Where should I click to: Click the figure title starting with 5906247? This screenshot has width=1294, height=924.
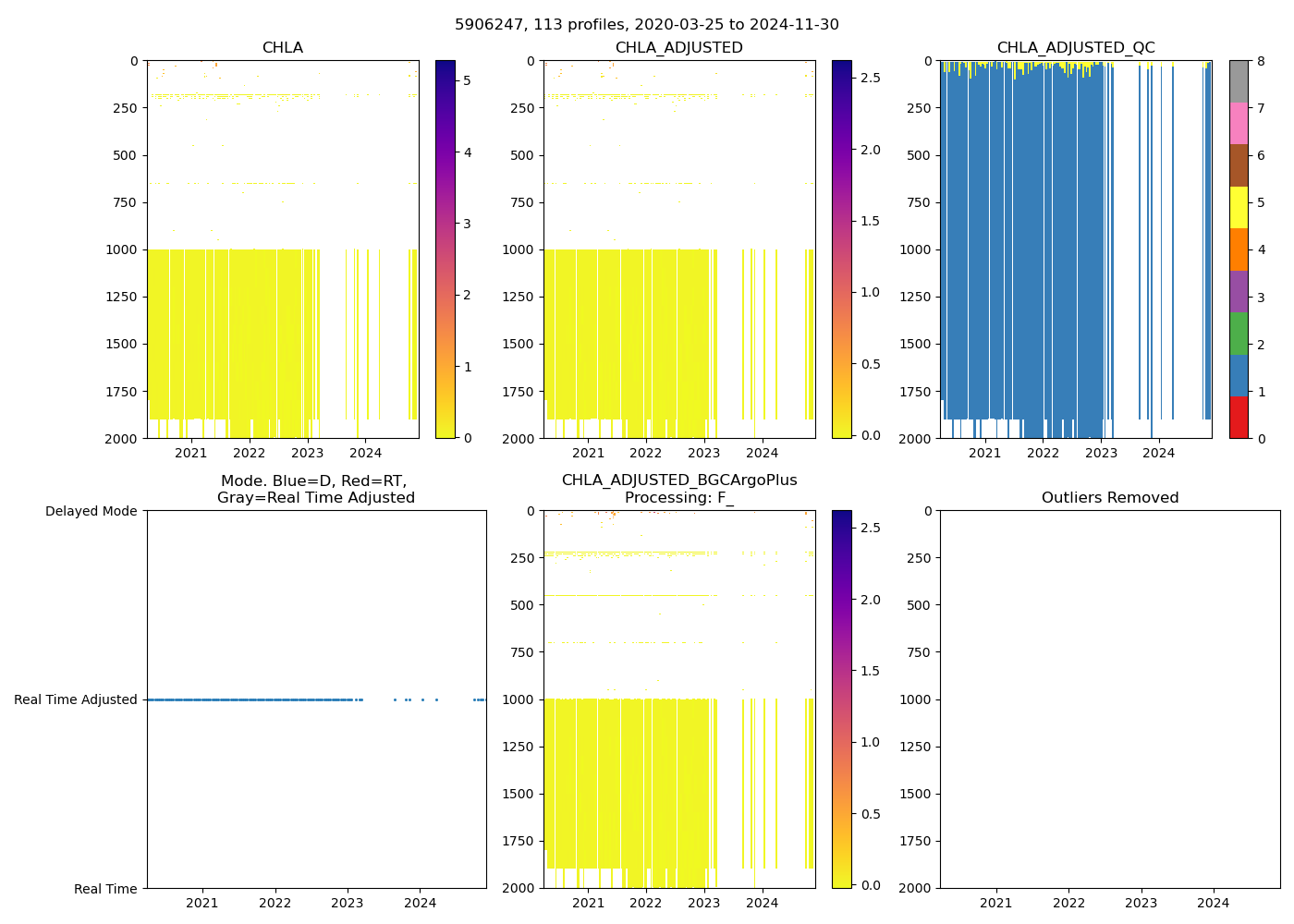tap(647, 25)
